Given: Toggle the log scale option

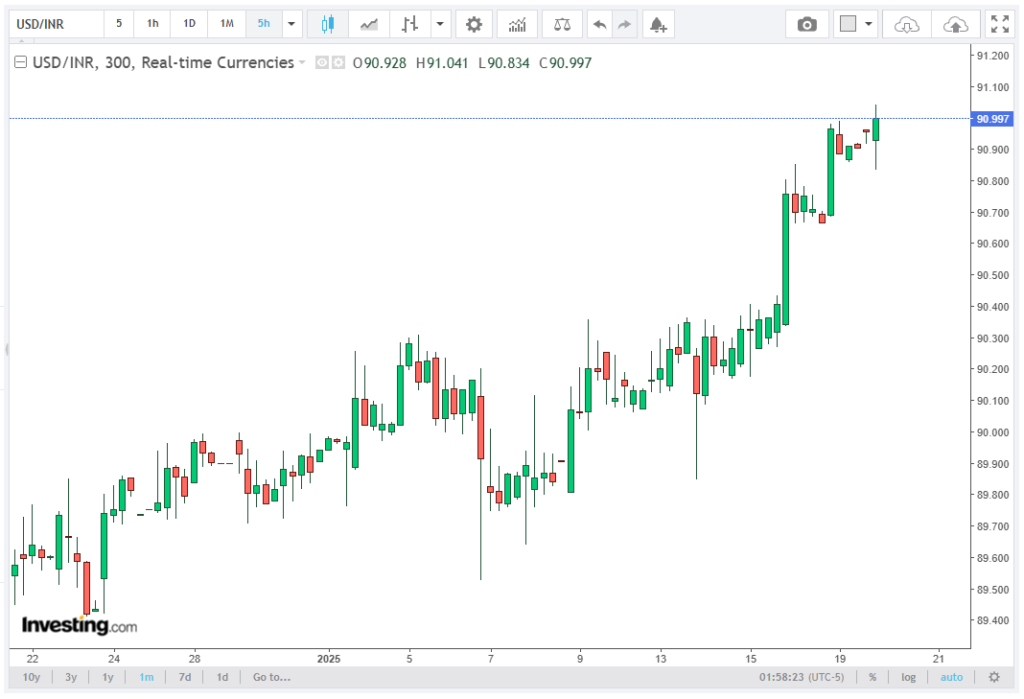Looking at the screenshot, I should tap(908, 677).
